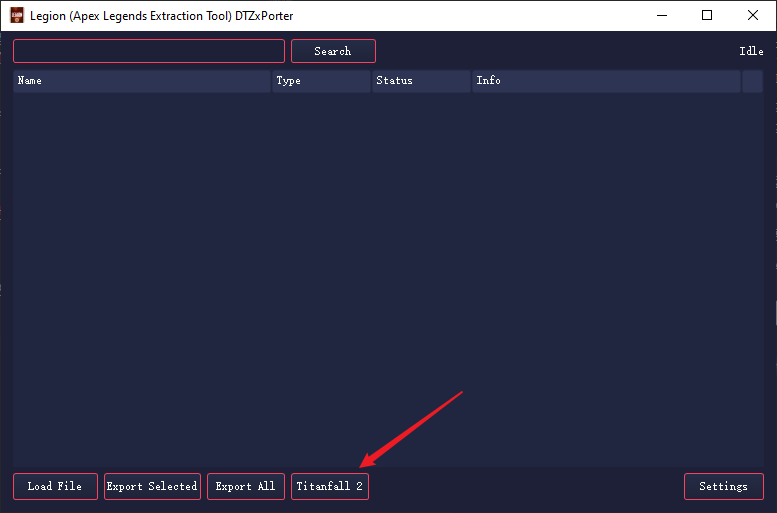The height and width of the screenshot is (513, 777).
Task: Sort by Name column header
Action: [142, 81]
